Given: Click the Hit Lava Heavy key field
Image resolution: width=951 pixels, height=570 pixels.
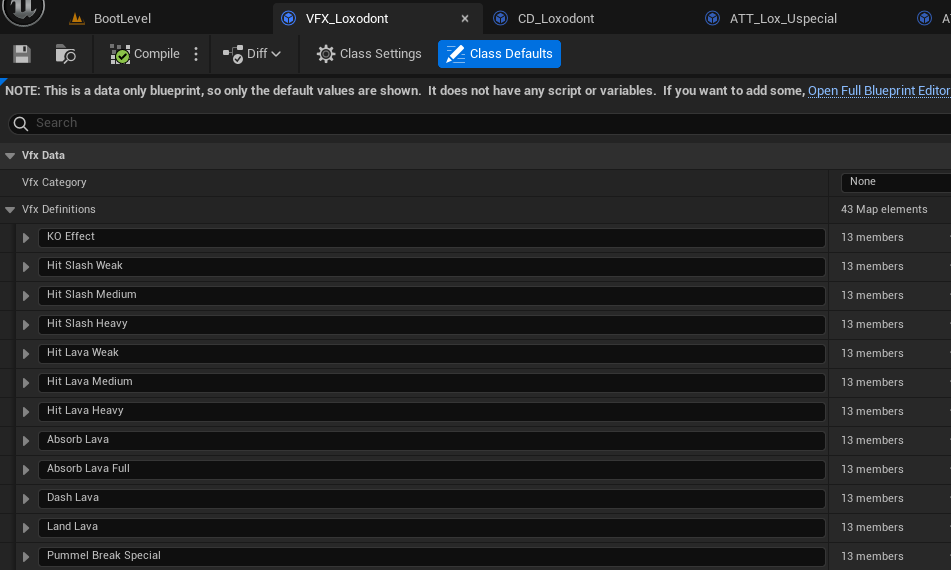Looking at the screenshot, I should pyautogui.click(x=431, y=412).
